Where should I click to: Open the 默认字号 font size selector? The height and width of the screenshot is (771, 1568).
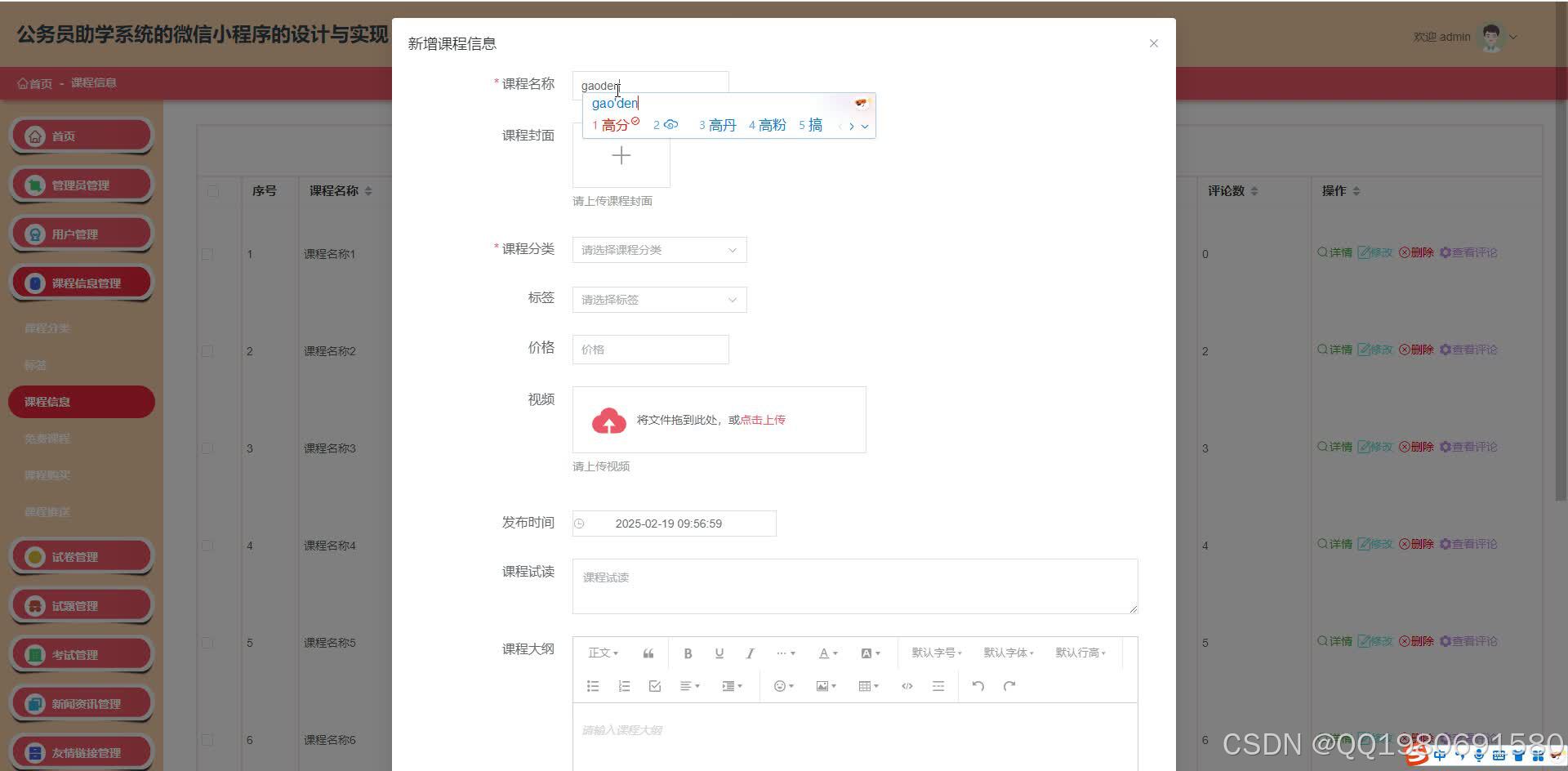pos(936,653)
